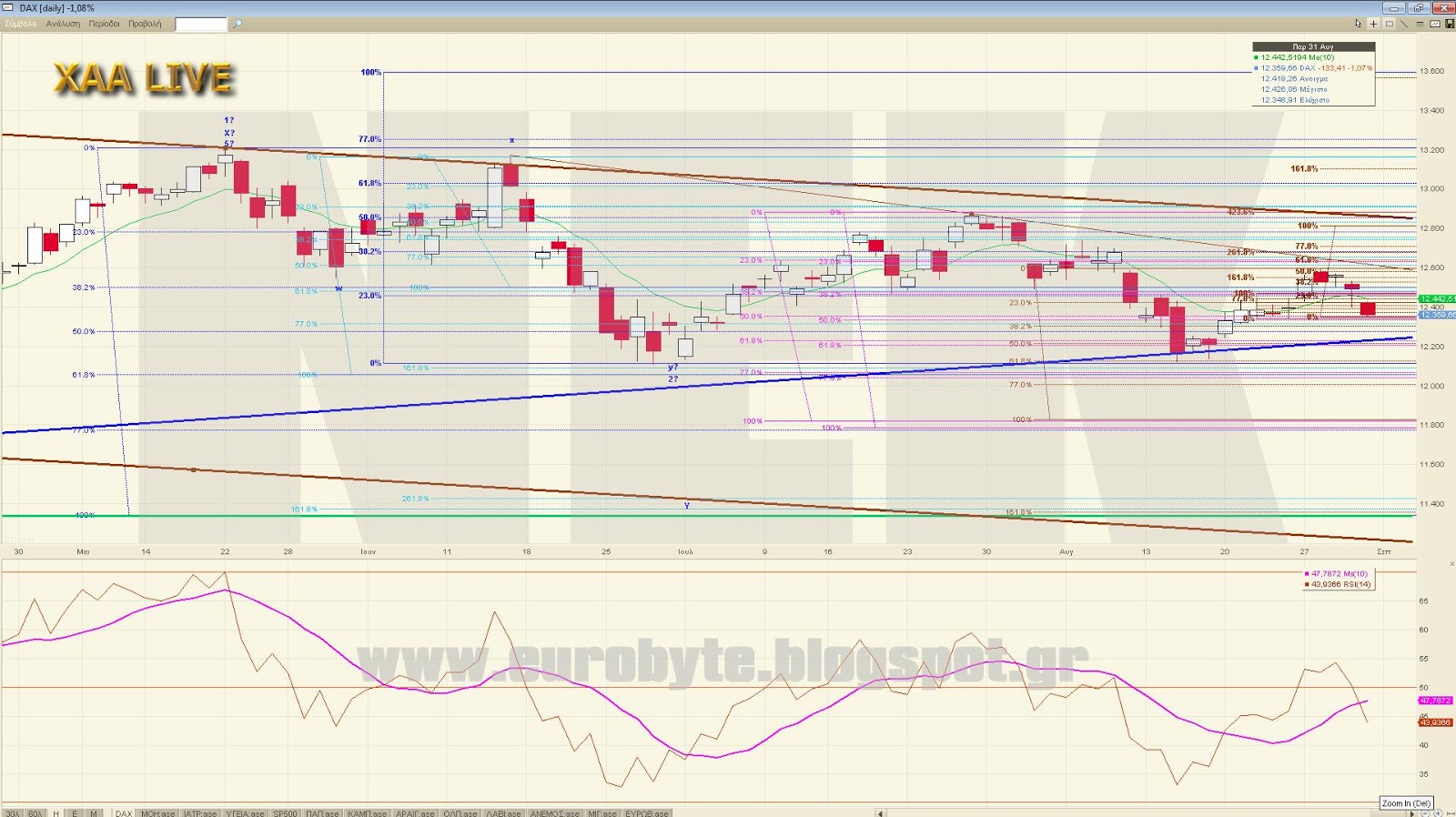The height and width of the screenshot is (817, 1456).
Task: Click the symbol search input field
Action: tap(201, 25)
